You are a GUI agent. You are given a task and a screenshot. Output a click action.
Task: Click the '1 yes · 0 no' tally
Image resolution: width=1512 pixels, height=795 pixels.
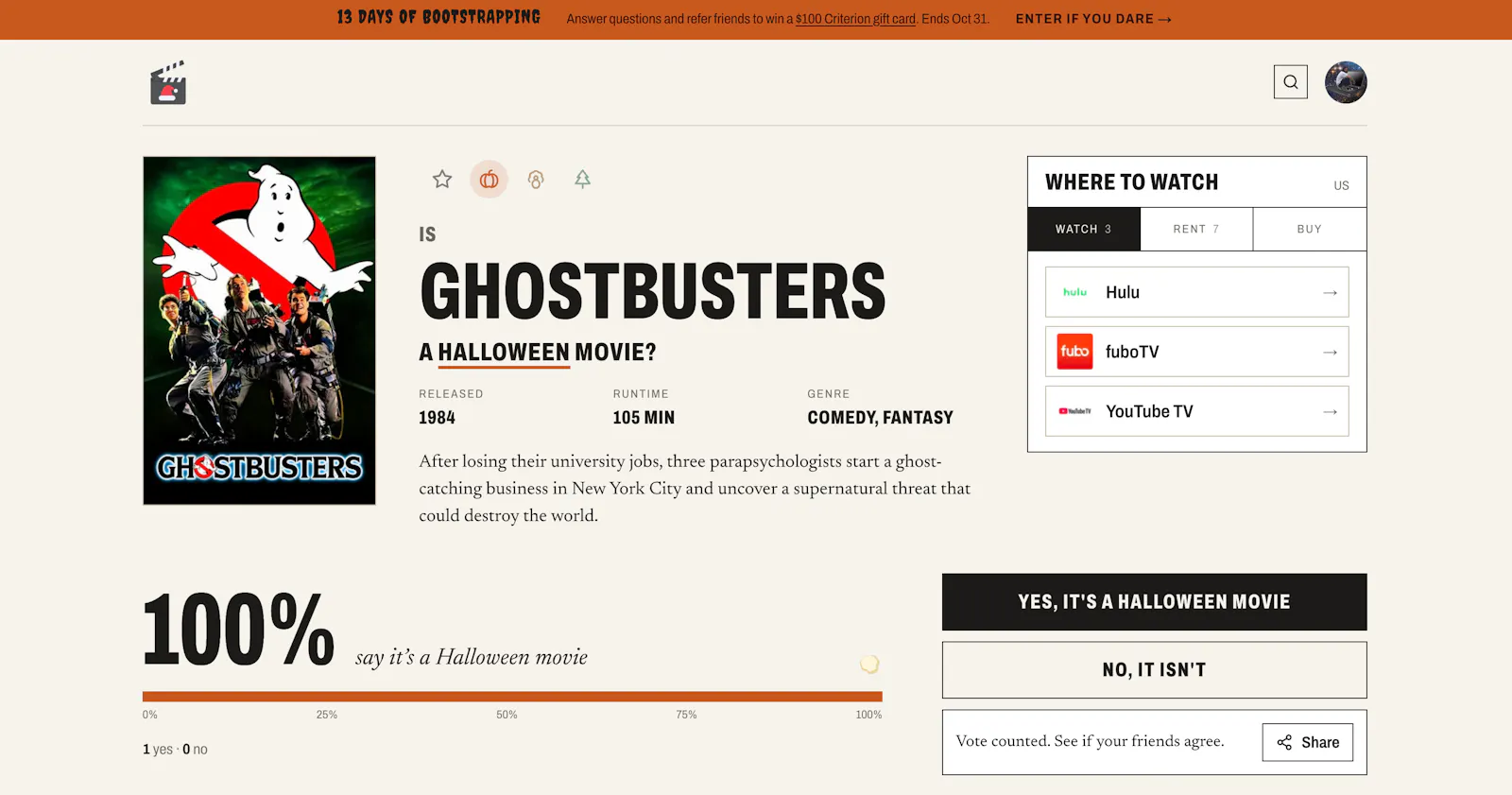tap(175, 750)
